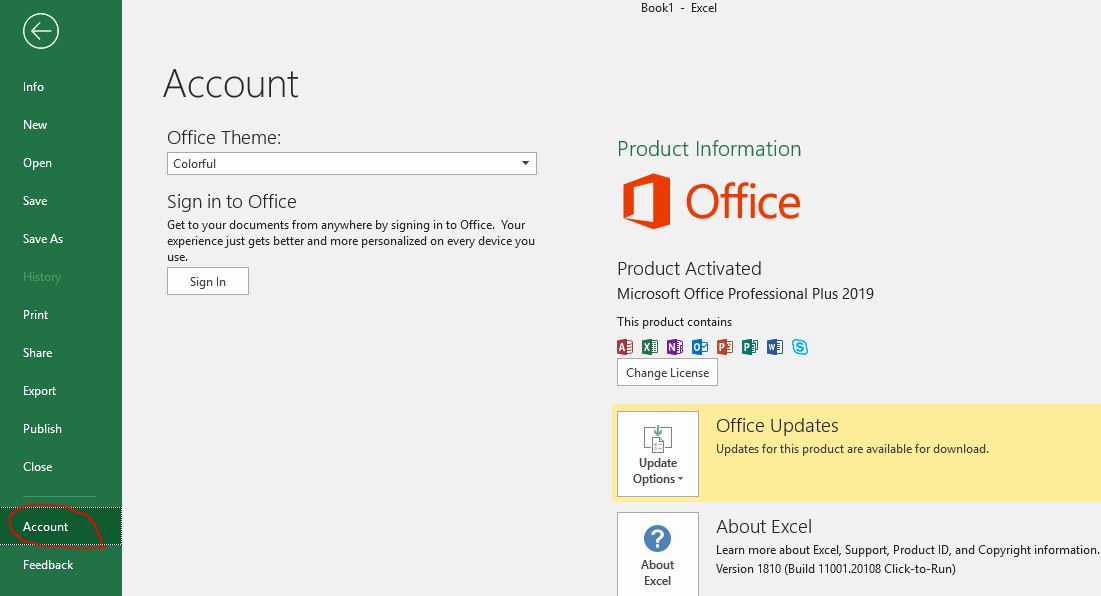Click the Excel app icon under product contains
Viewport: 1101px width, 596px height.
(x=650, y=347)
